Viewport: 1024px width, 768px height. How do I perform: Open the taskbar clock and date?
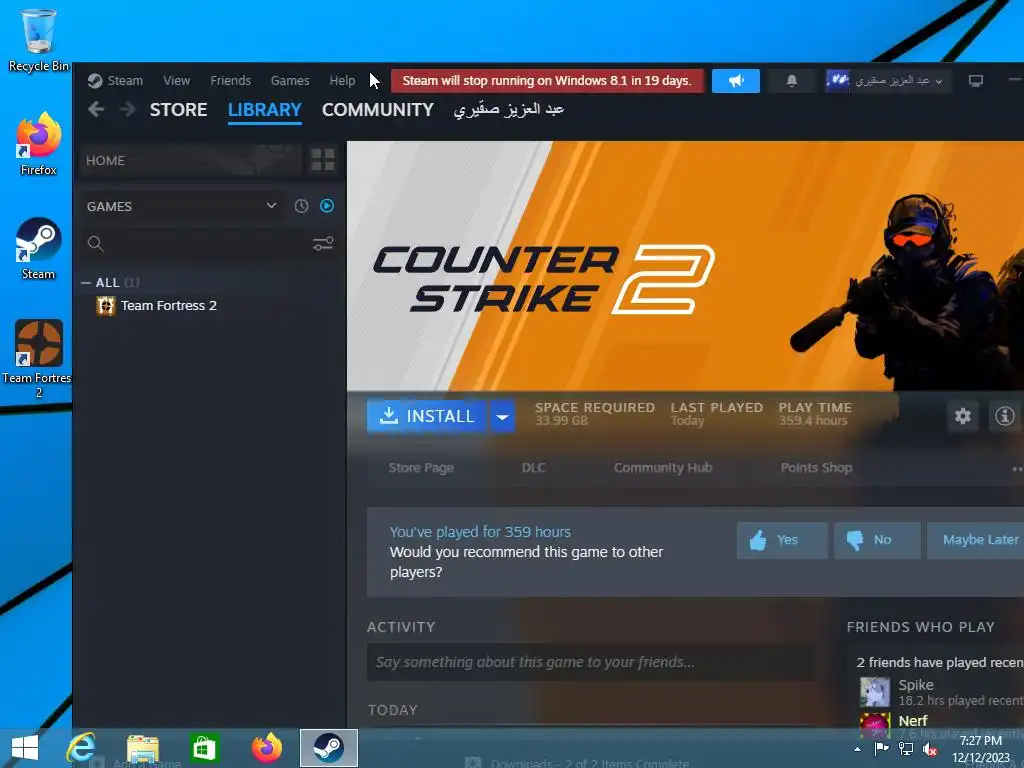[x=981, y=749]
